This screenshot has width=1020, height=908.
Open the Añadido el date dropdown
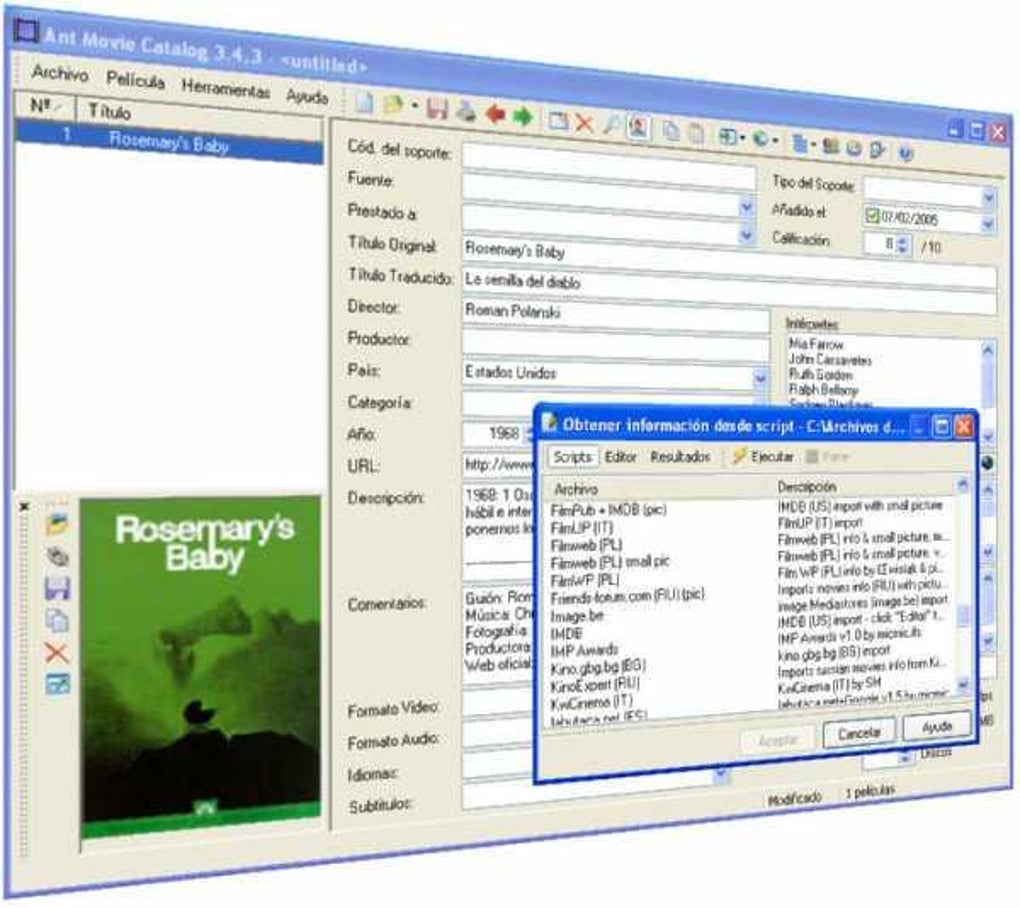click(x=988, y=224)
